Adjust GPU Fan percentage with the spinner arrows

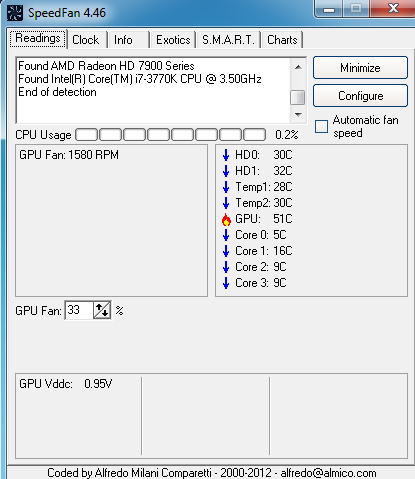[x=102, y=311]
